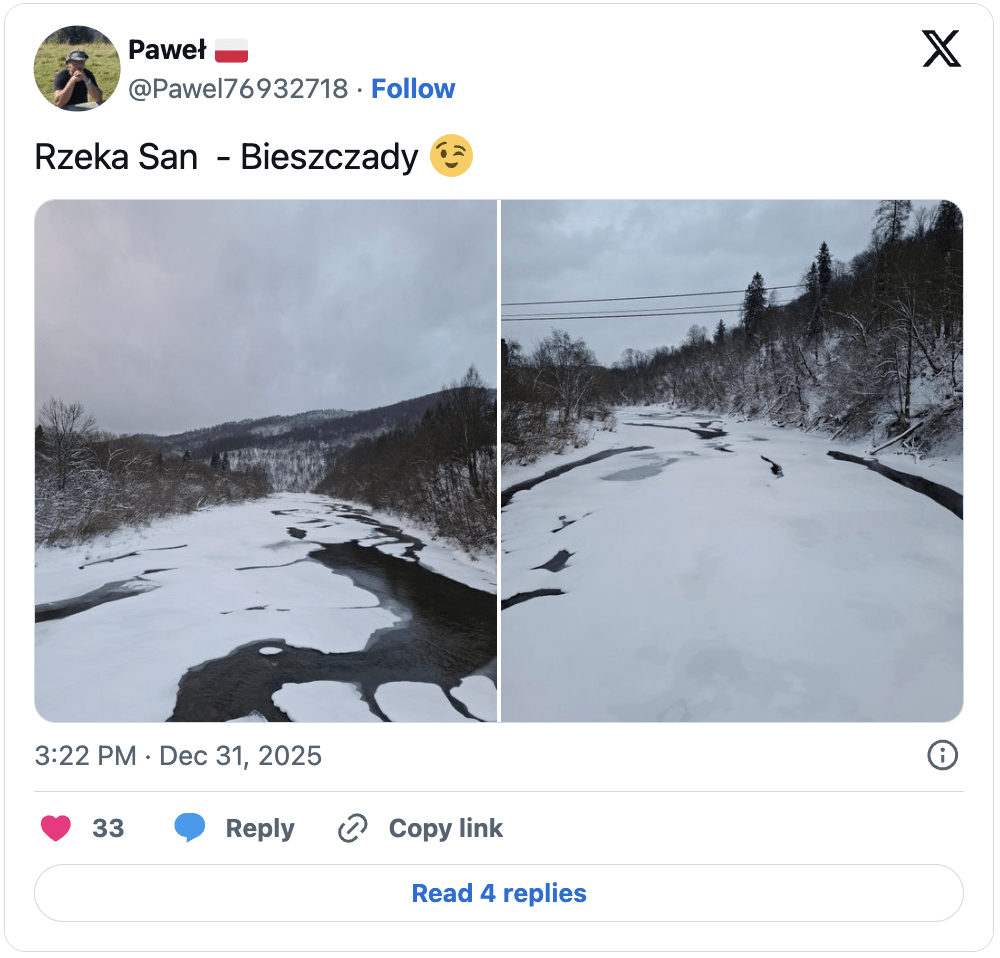
Task: Click the blue reply speech bubble icon
Action: (190, 828)
